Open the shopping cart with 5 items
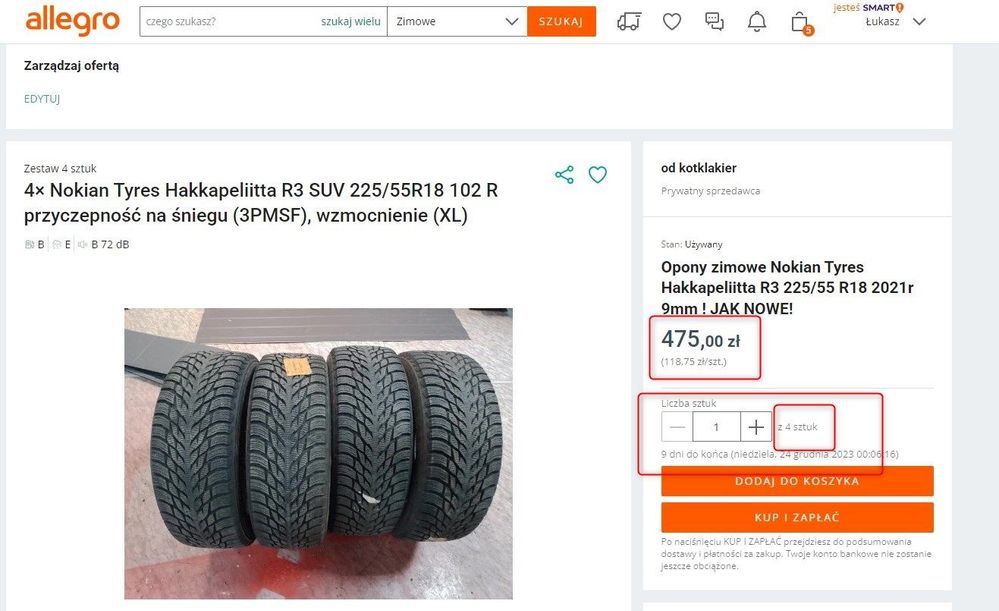 [x=801, y=23]
